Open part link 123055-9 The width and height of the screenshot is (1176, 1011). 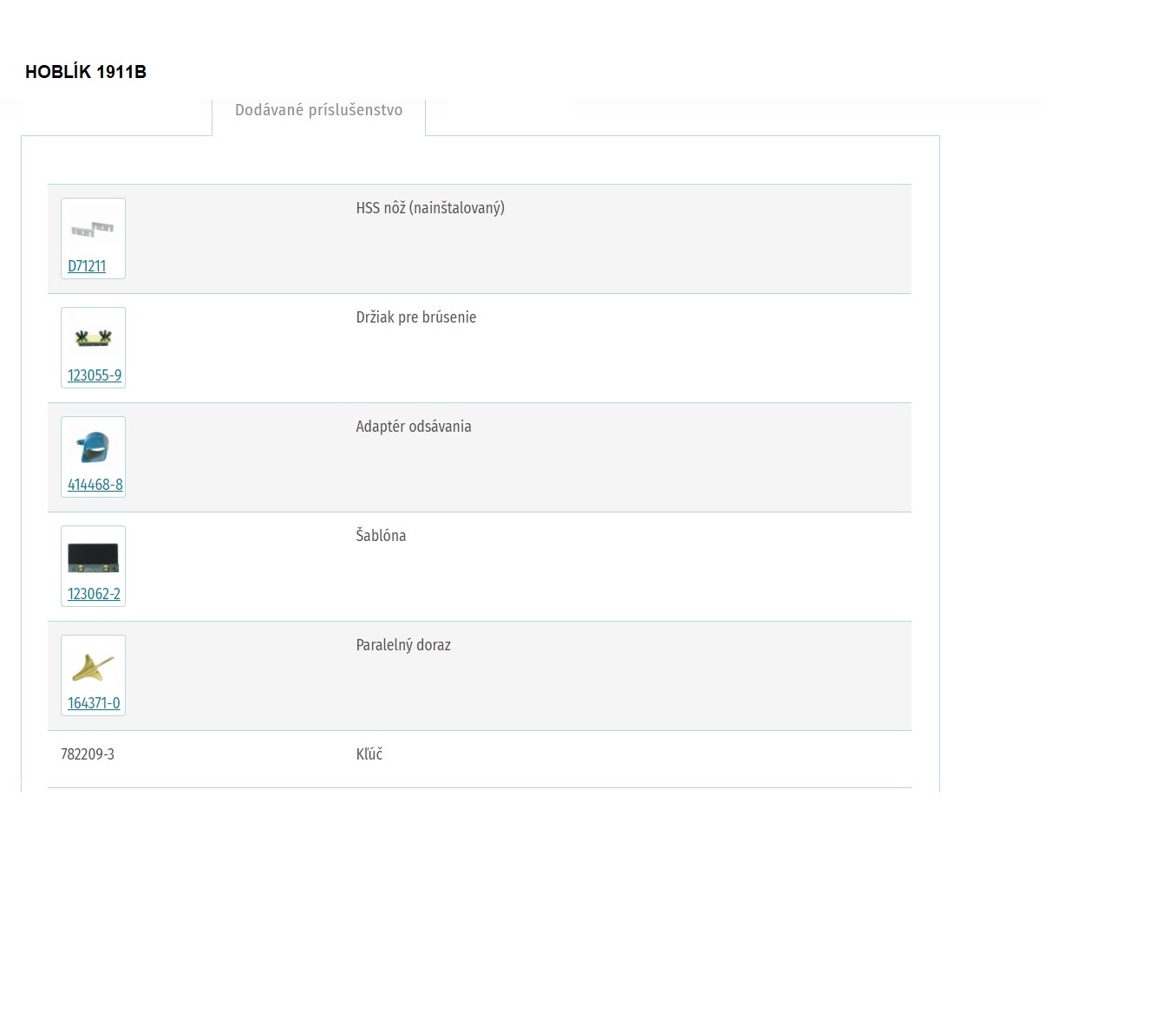(x=95, y=375)
